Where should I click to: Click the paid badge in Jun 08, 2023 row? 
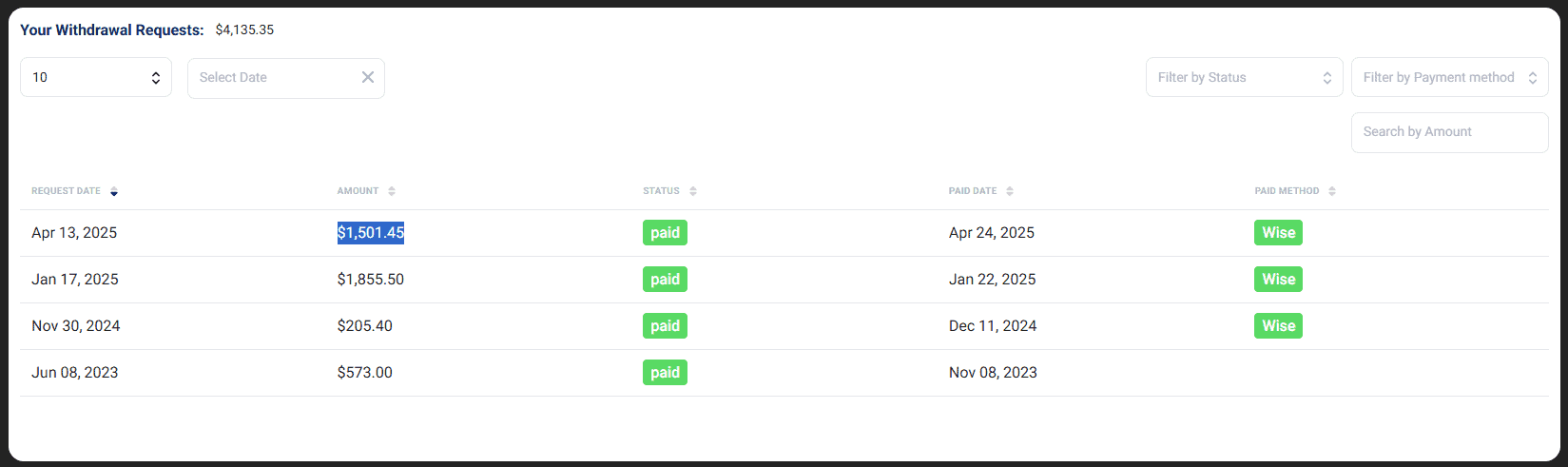[x=665, y=373]
